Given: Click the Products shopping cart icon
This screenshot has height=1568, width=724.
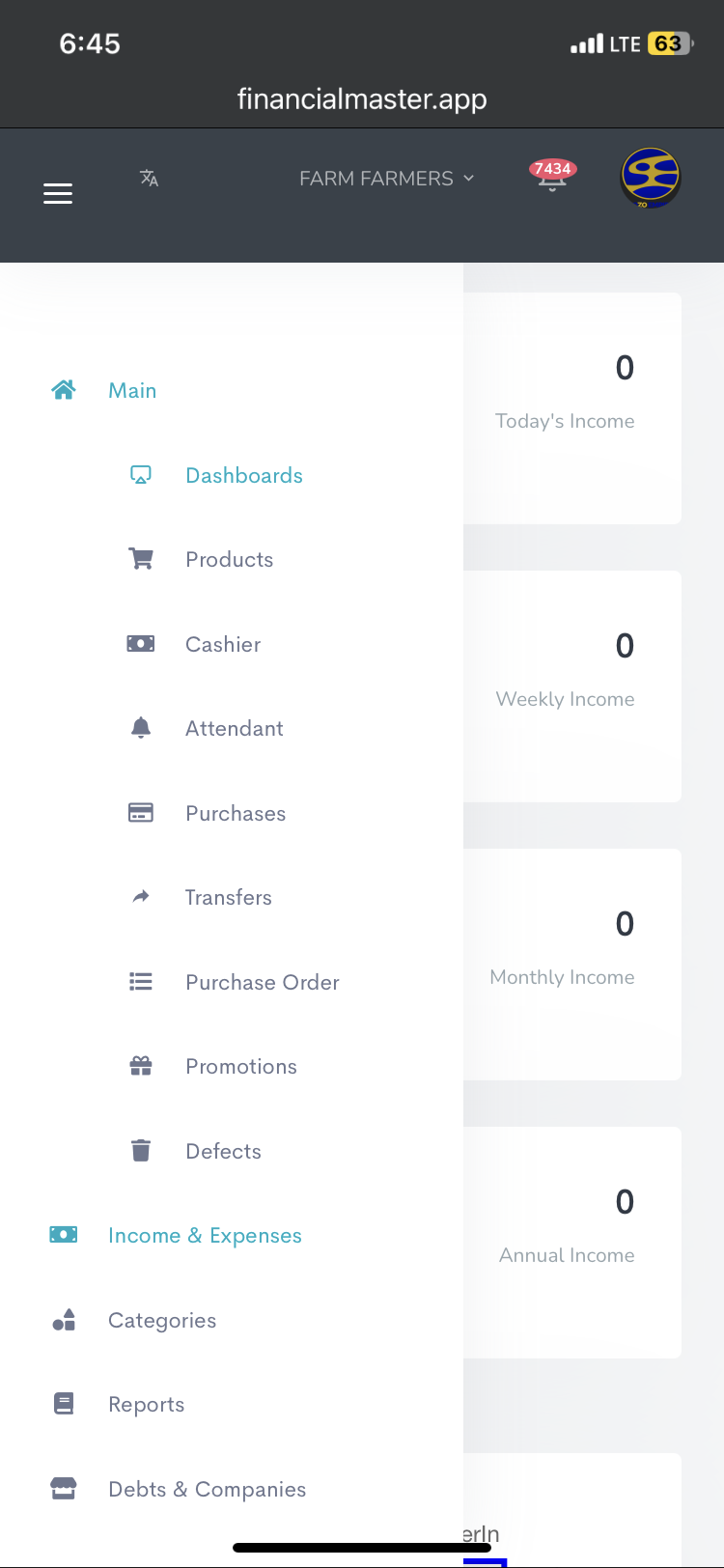Looking at the screenshot, I should 141,559.
